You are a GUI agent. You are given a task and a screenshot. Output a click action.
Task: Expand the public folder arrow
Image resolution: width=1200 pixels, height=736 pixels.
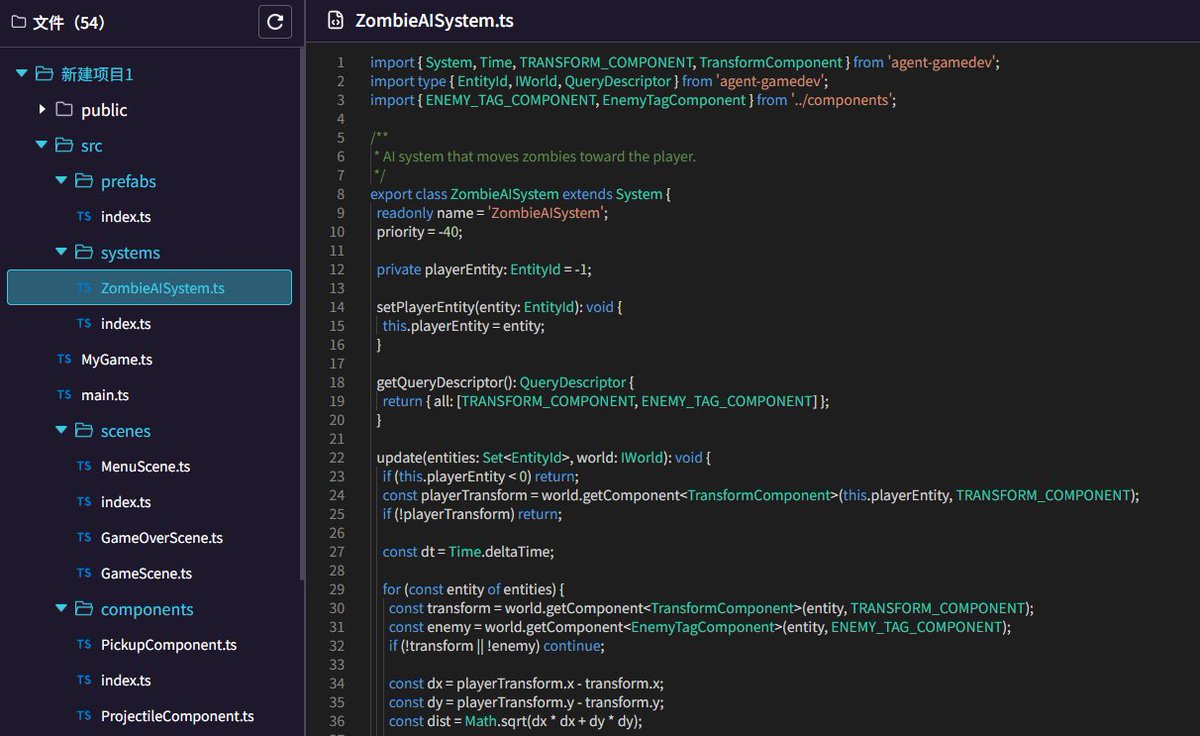[x=42, y=109]
